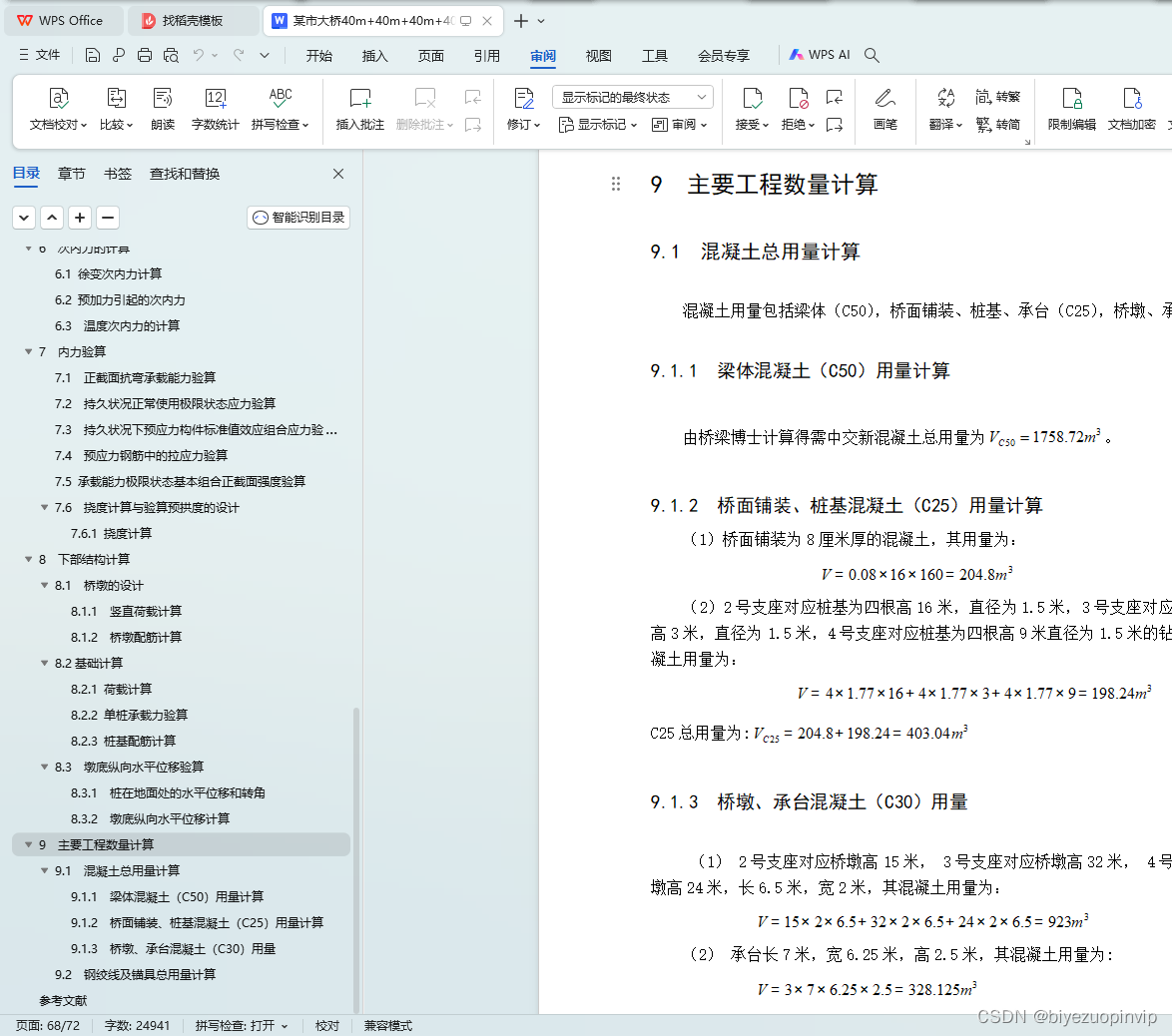Switch to 开始 ribbon tab
Screen dimensions: 1172x1036
coord(319,55)
